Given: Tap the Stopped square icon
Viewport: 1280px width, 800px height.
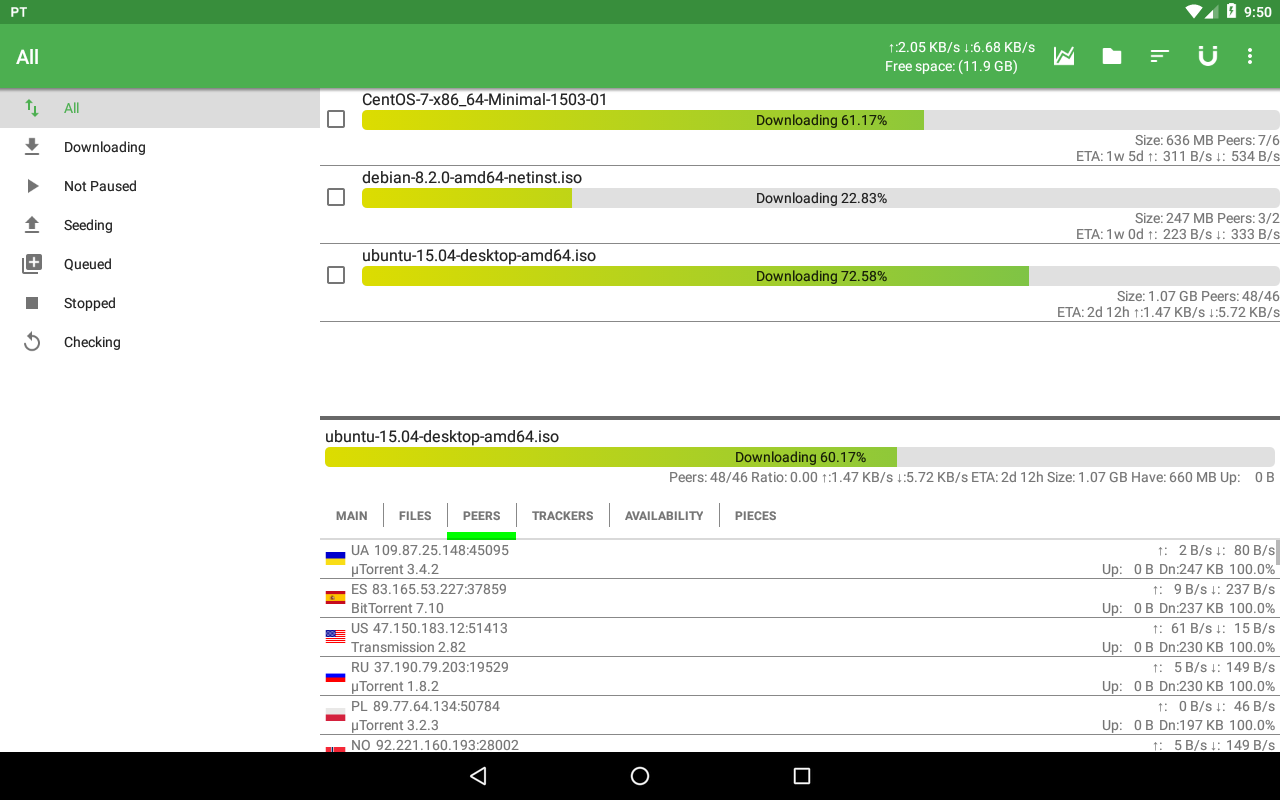Looking at the screenshot, I should 32,303.
